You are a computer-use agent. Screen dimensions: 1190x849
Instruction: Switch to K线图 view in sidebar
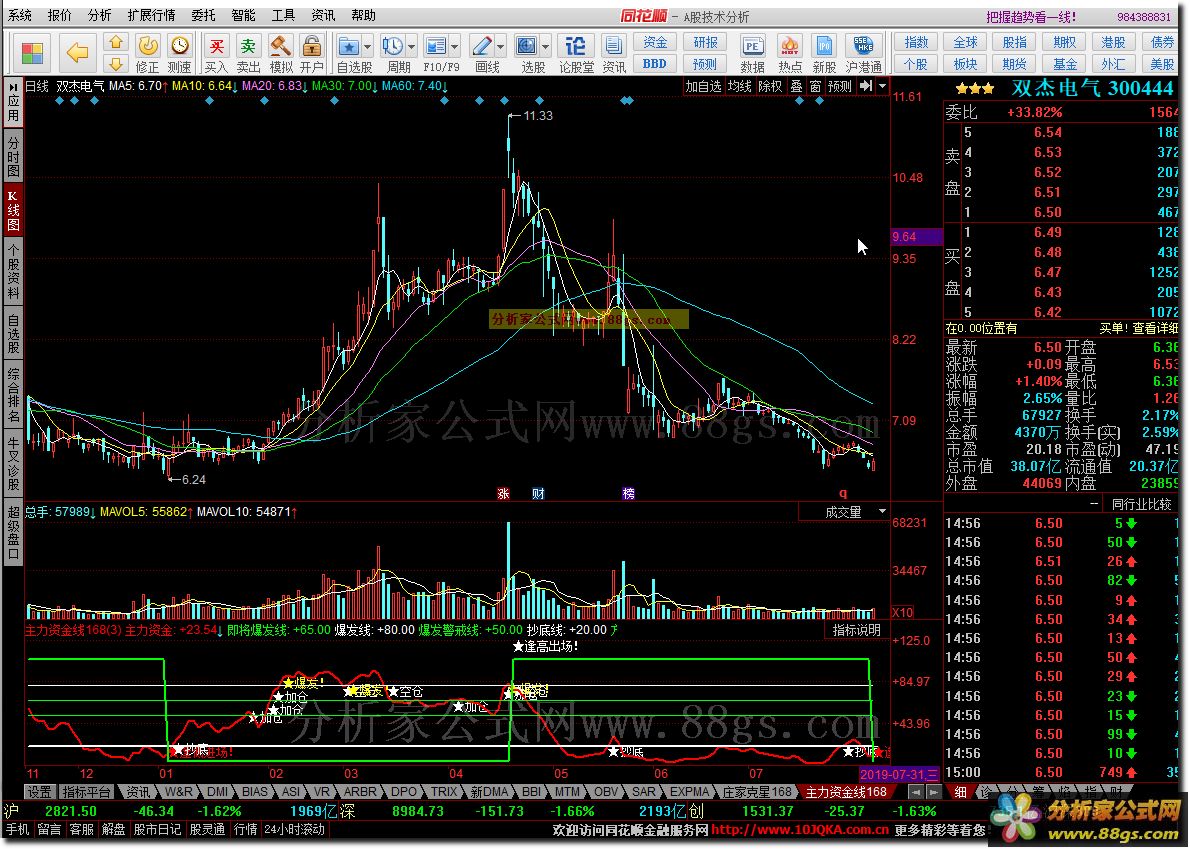(13, 212)
